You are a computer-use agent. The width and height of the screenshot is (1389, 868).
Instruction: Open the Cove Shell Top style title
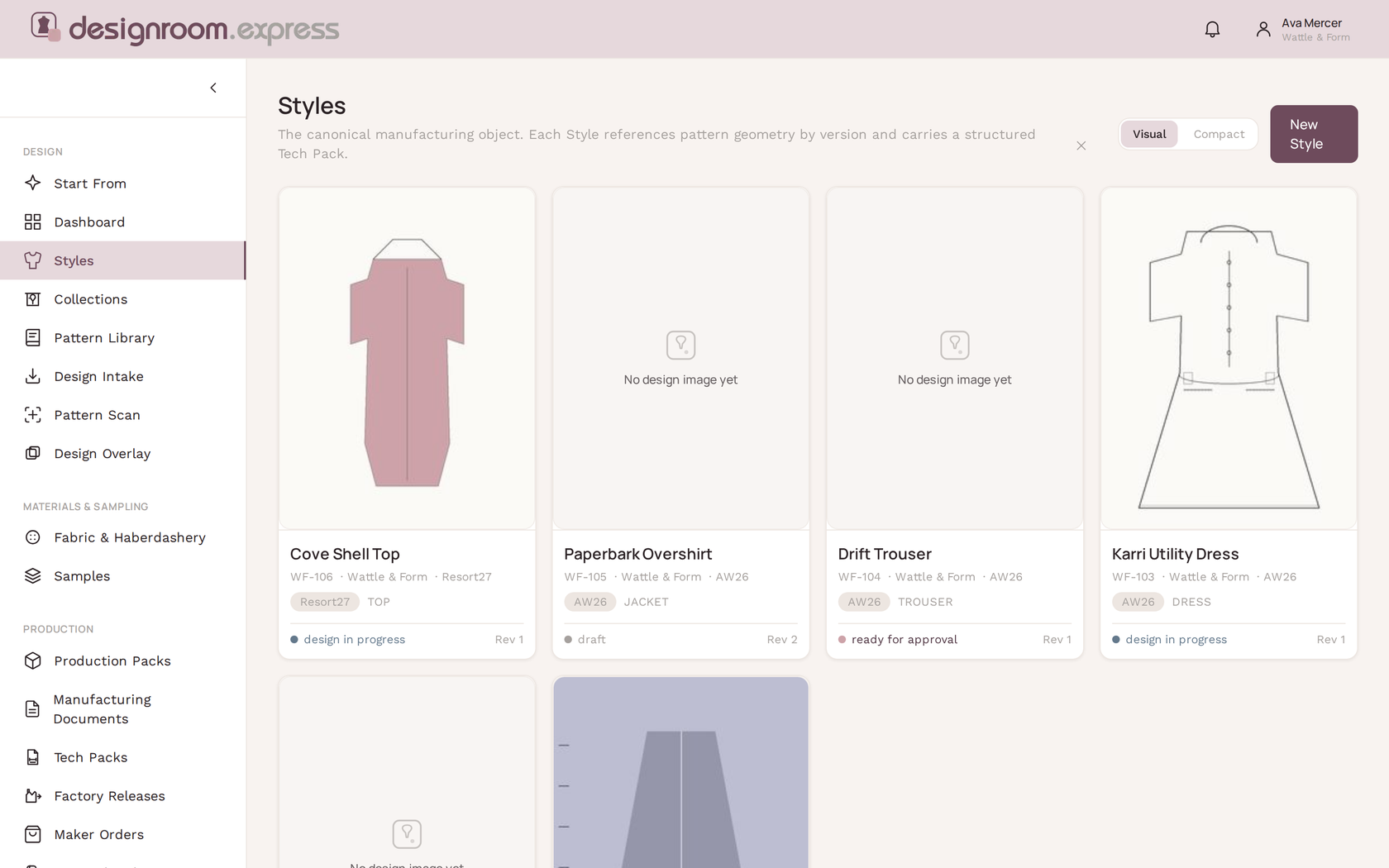pos(345,554)
